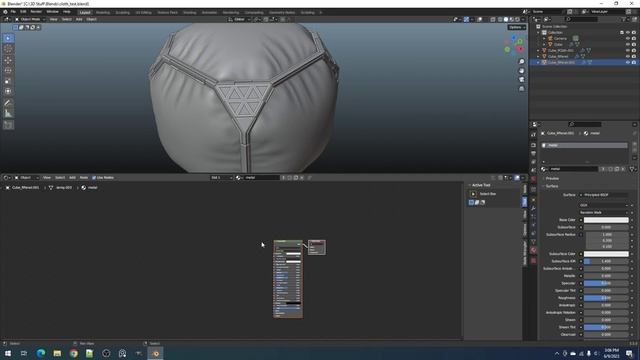Open the File menu
Viewport: 640px width, 360px height.
pos(13,12)
